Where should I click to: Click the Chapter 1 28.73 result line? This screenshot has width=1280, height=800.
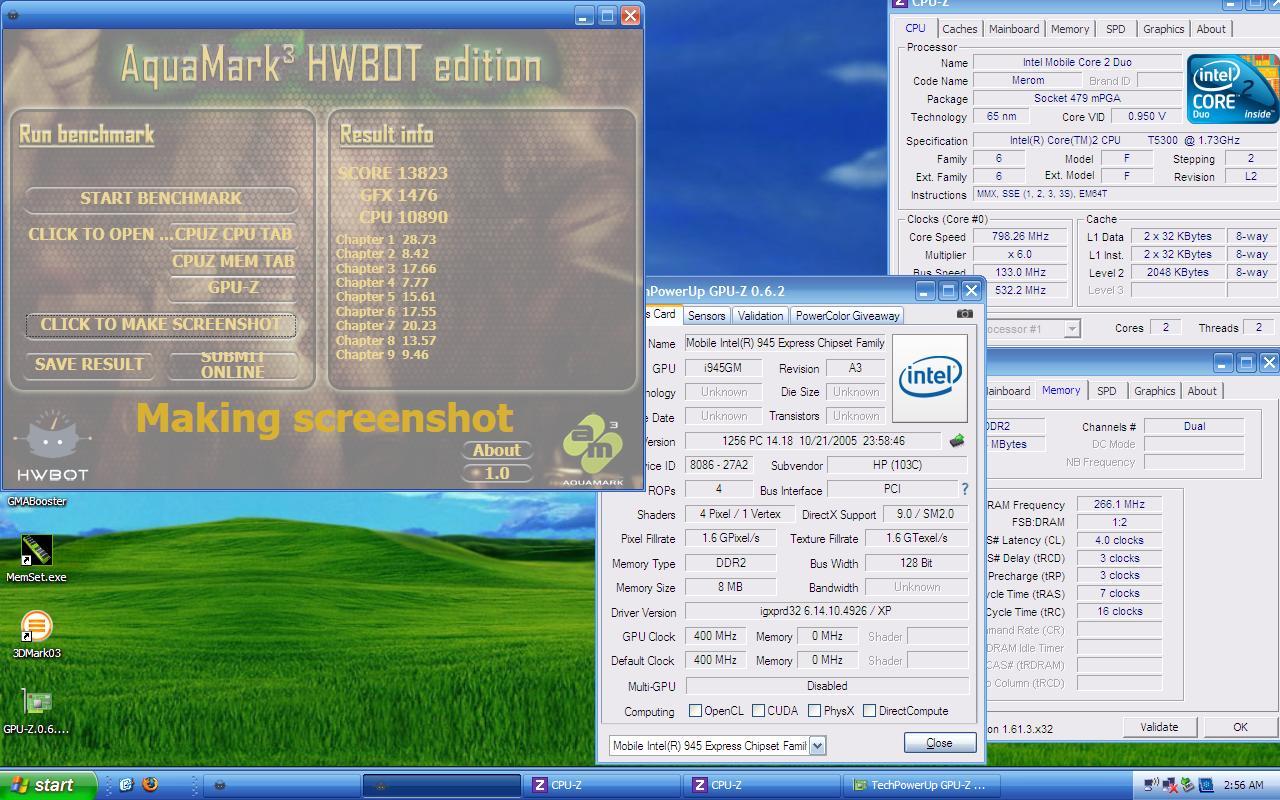(x=386, y=240)
